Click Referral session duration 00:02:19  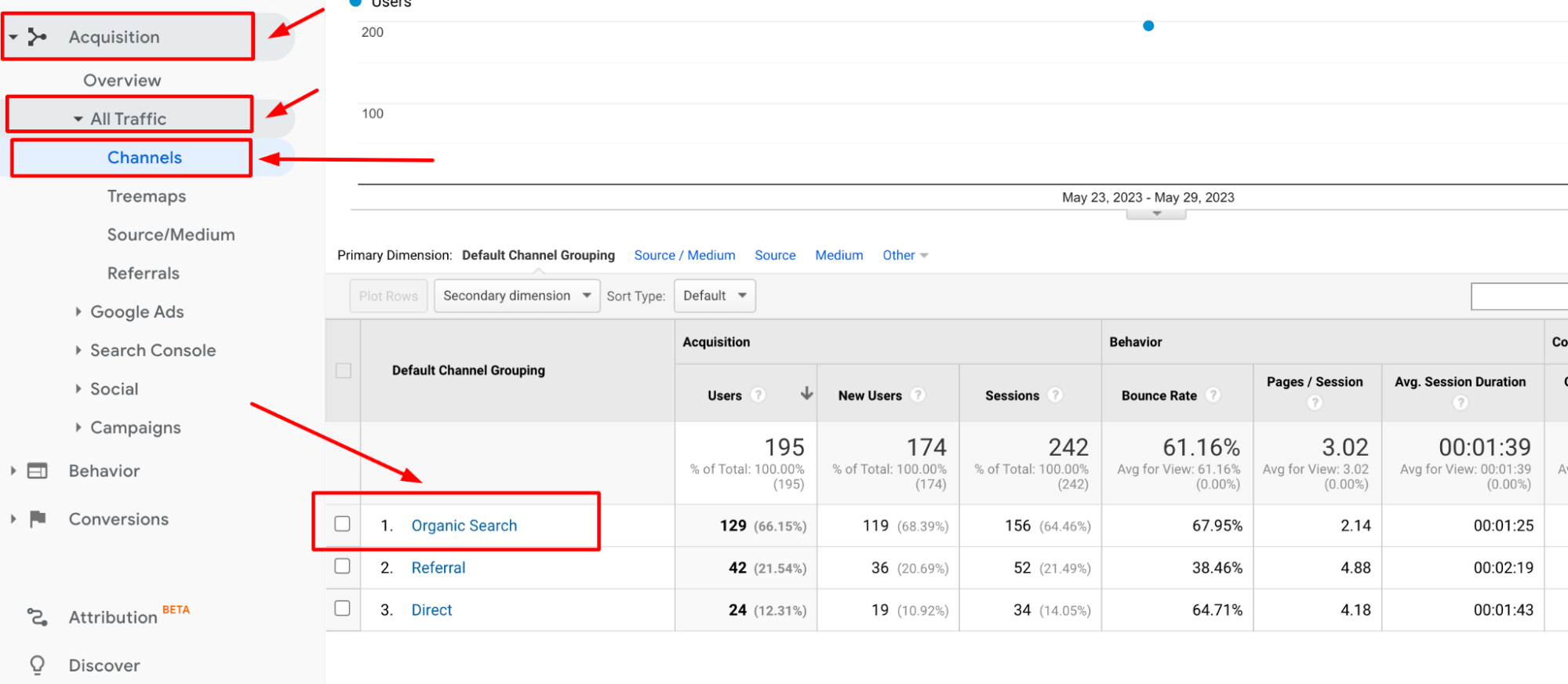(x=1503, y=568)
